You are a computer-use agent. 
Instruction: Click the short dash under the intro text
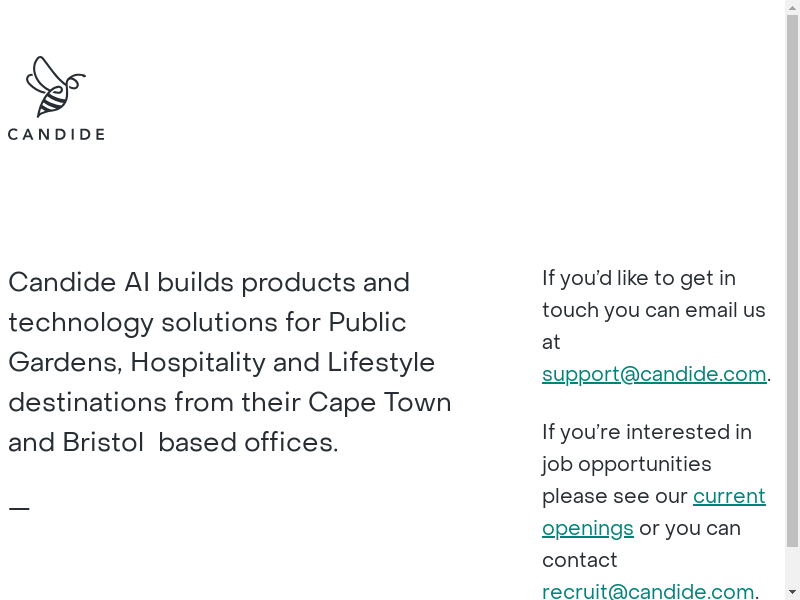pos(19,509)
